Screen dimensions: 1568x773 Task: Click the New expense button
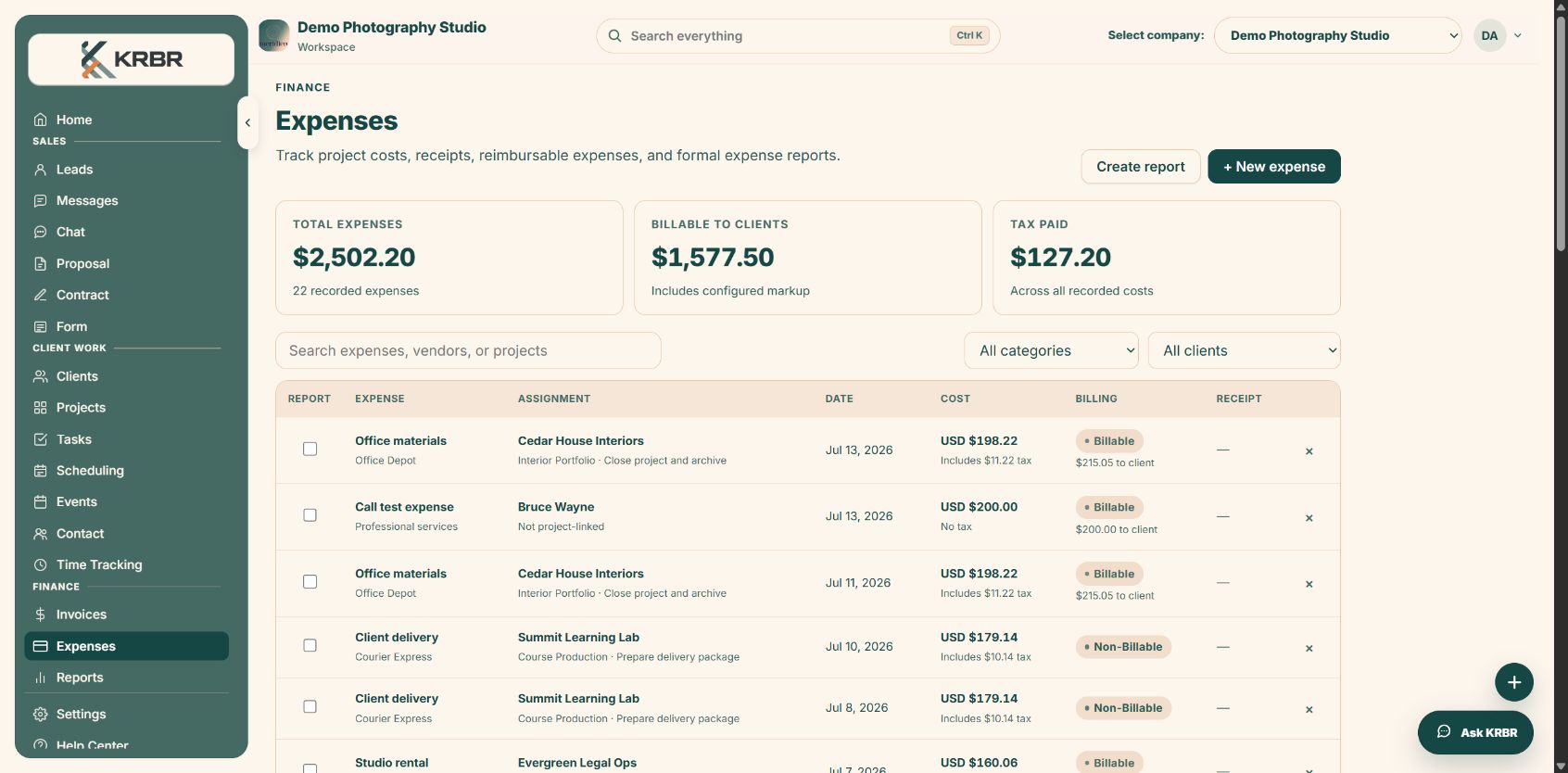coord(1274,167)
